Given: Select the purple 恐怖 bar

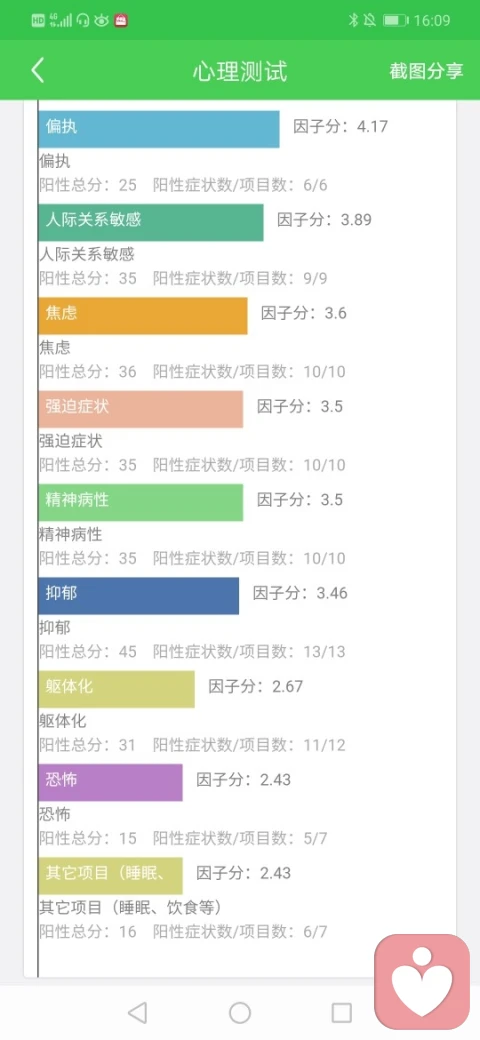Looking at the screenshot, I should tap(110, 783).
